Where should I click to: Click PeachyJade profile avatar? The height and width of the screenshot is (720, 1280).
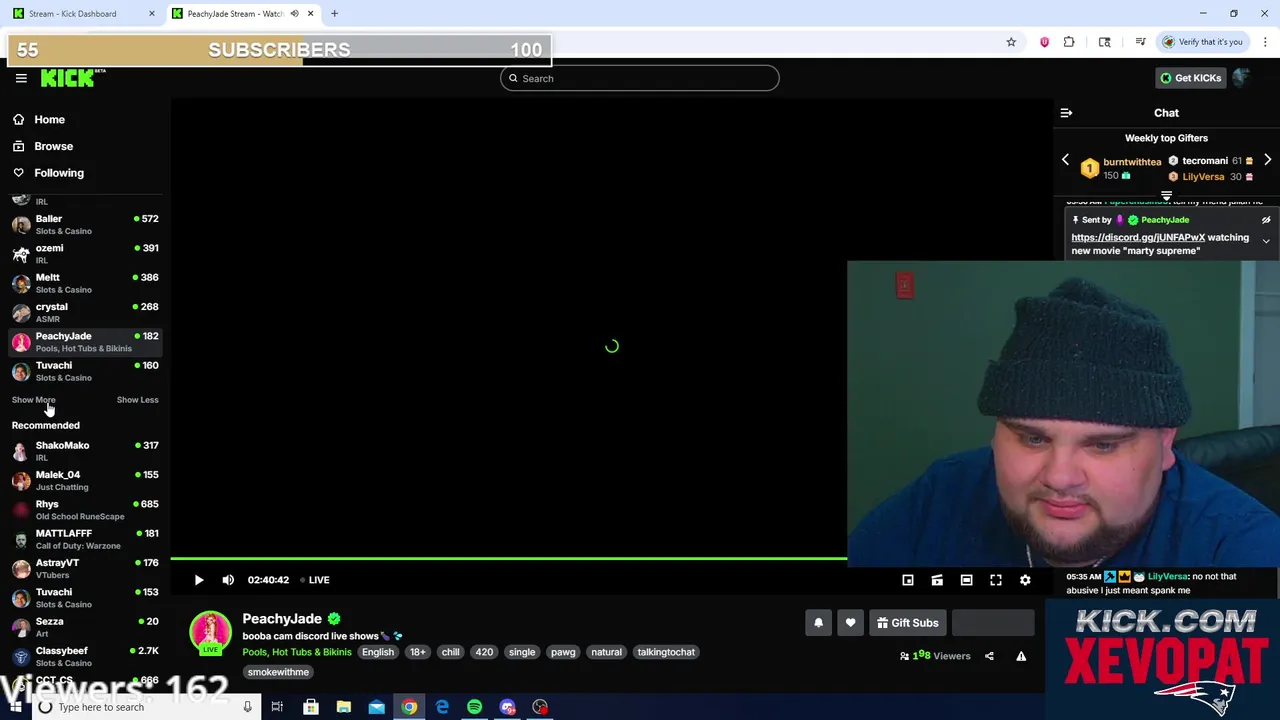tap(210, 633)
